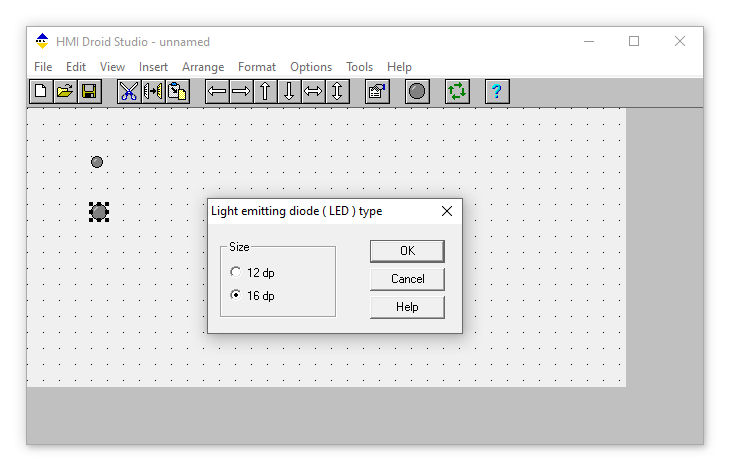Confirm the LED type with OK
The image size is (730, 471).
tap(407, 251)
